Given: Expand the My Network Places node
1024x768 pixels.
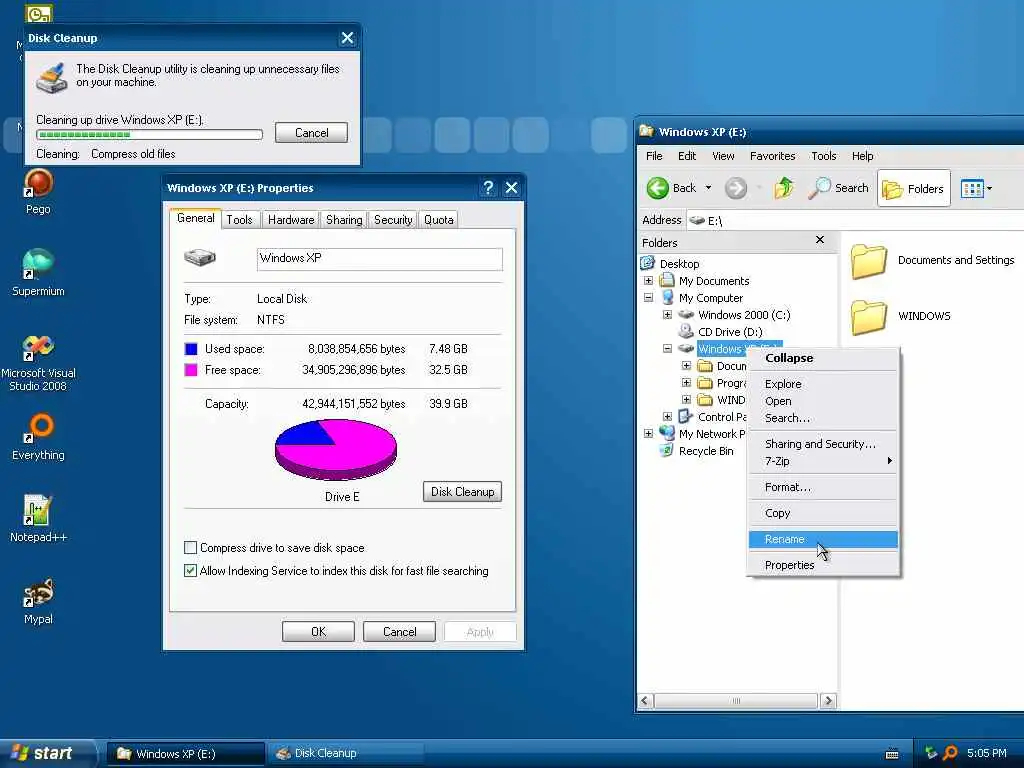Looking at the screenshot, I should tap(648, 434).
